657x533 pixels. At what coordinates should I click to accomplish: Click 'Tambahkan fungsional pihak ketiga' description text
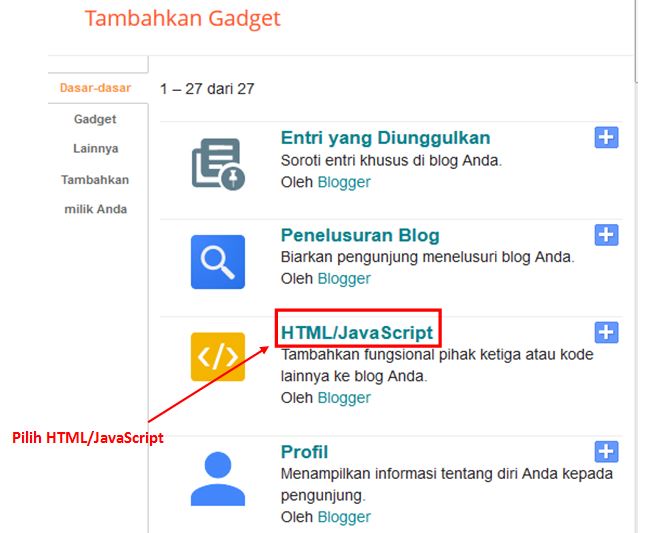click(x=437, y=365)
